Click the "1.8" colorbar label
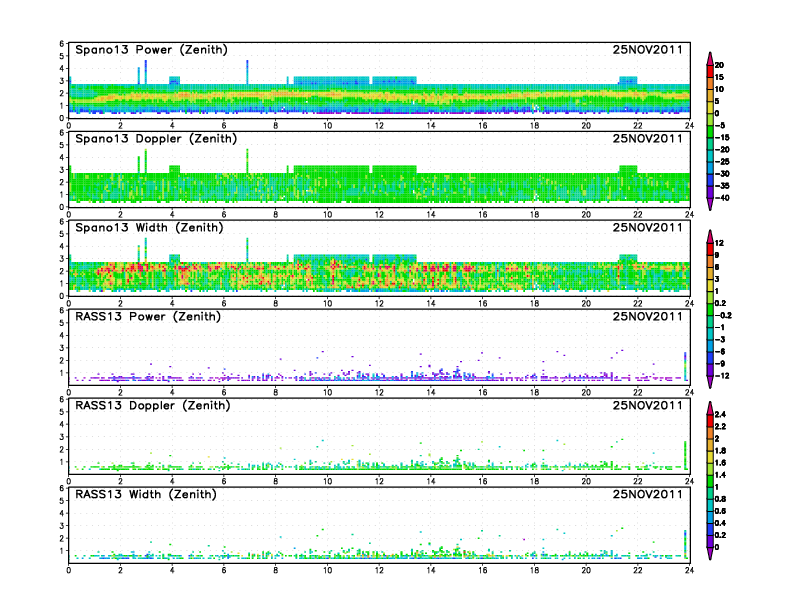The height and width of the screenshot is (612, 792). 720,451
